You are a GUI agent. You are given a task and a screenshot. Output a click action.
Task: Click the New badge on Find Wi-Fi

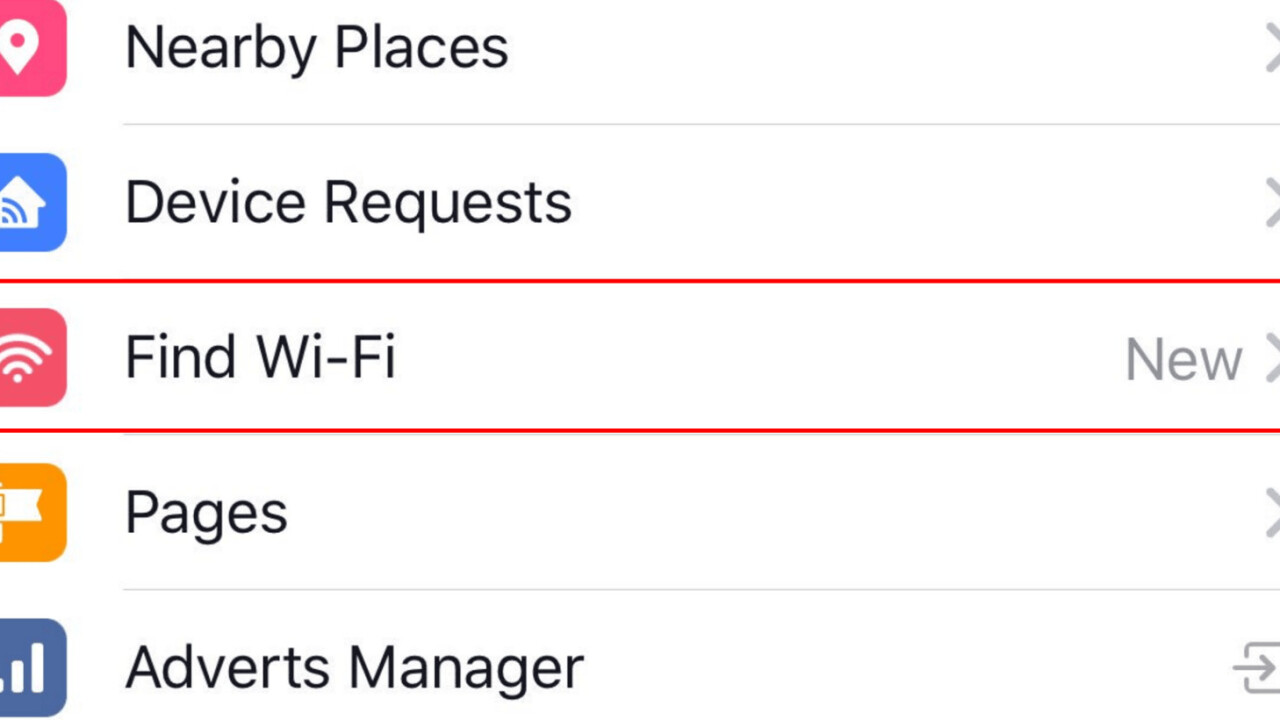click(x=1183, y=359)
